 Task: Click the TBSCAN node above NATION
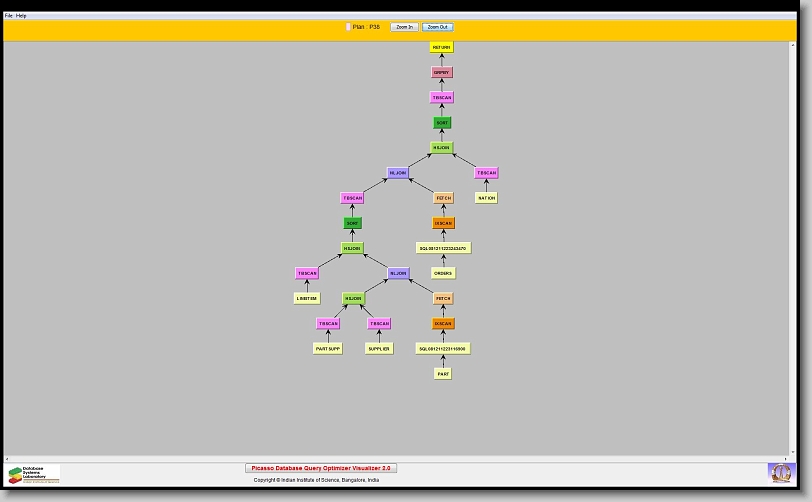click(x=486, y=173)
